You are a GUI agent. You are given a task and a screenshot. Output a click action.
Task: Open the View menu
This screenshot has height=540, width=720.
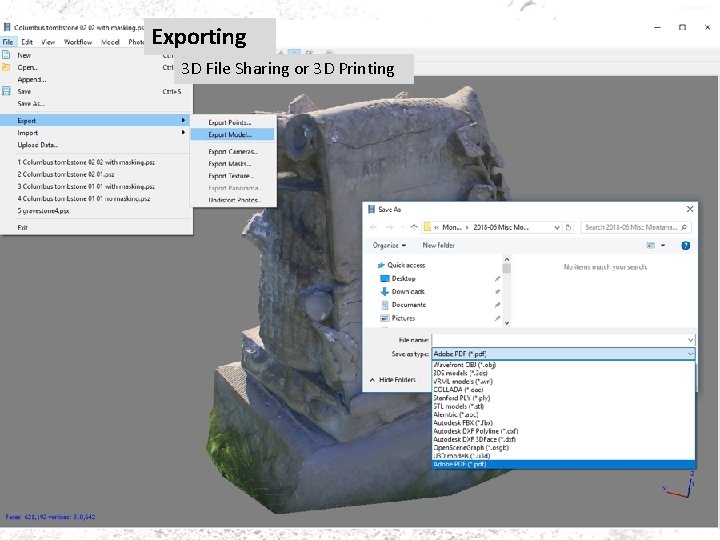tap(48, 42)
